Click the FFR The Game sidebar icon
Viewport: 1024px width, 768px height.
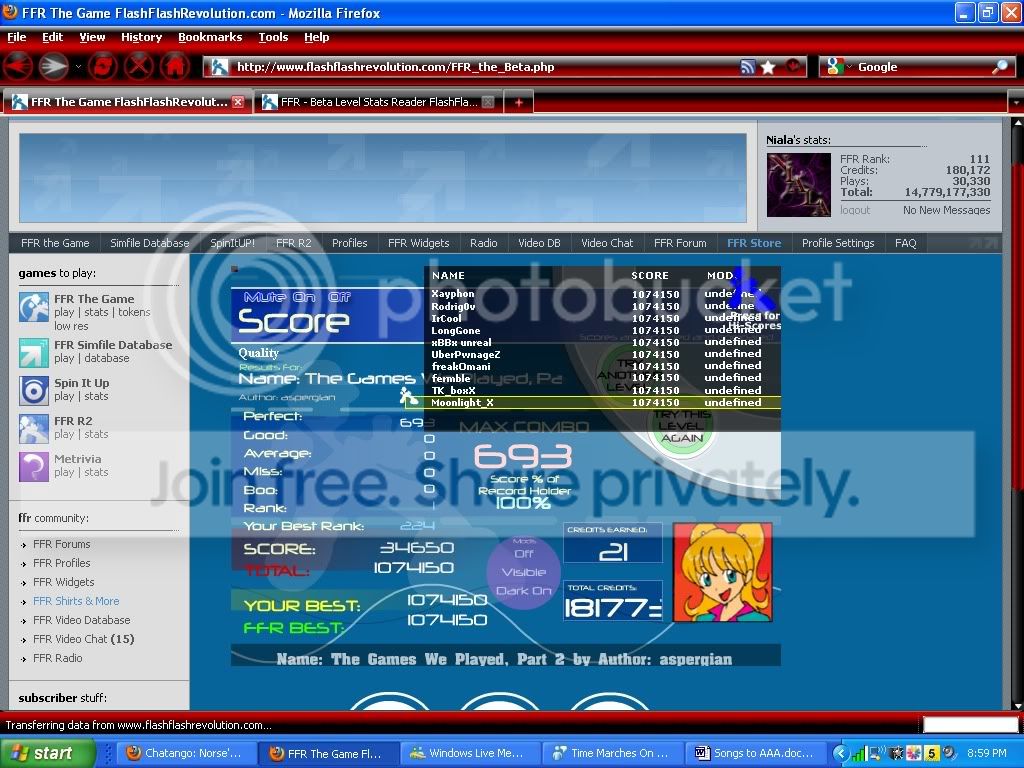coord(34,307)
